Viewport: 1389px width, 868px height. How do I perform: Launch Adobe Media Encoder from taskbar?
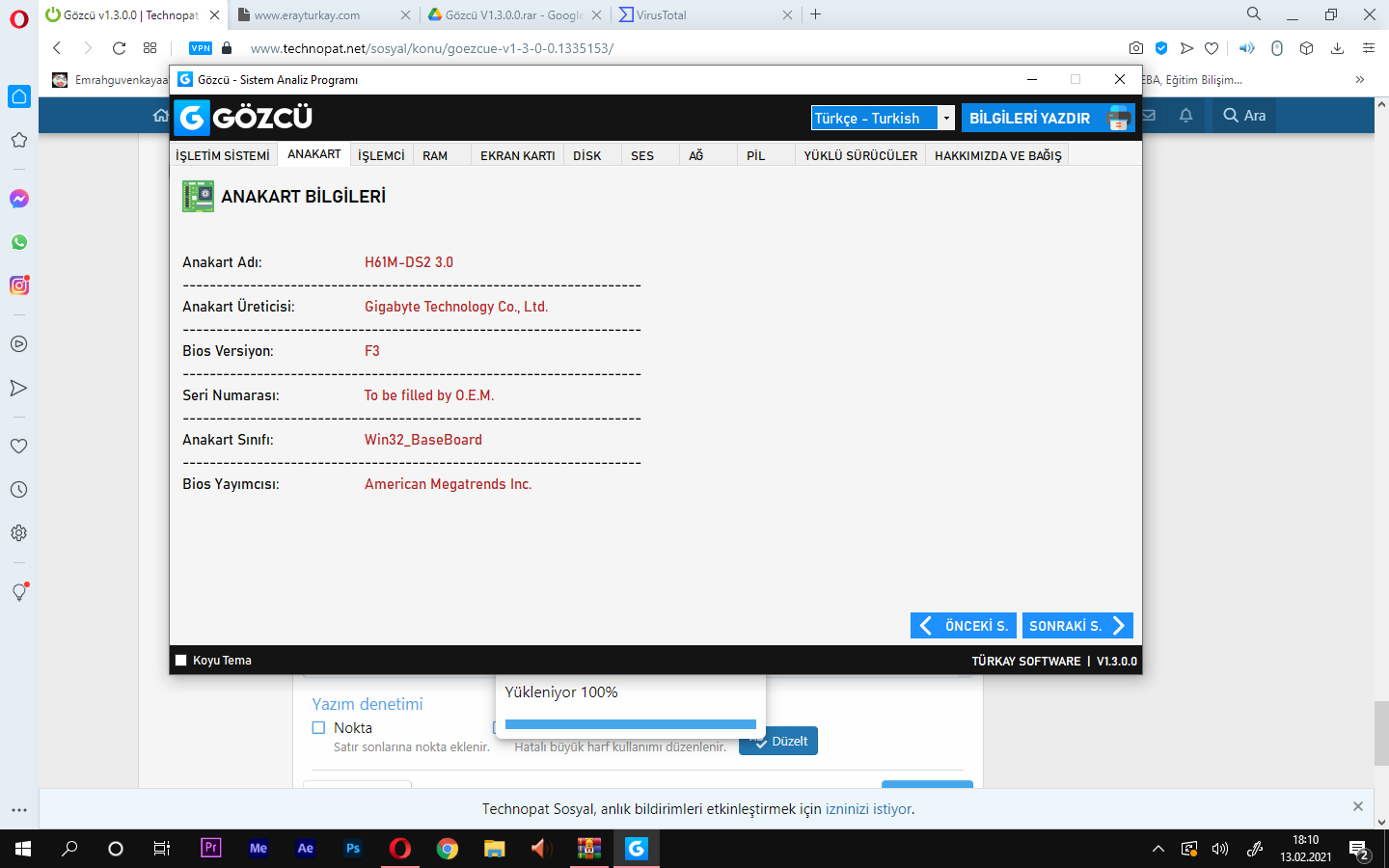tap(259, 849)
